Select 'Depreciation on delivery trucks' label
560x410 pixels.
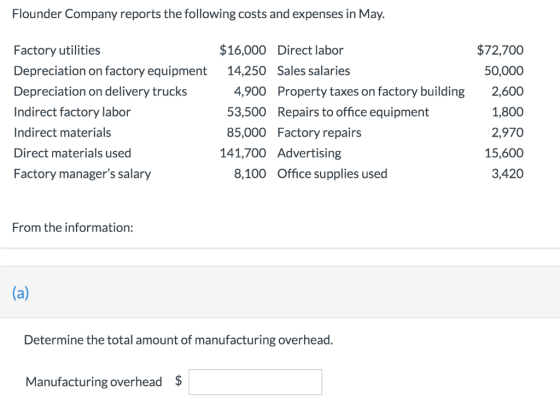click(100, 91)
